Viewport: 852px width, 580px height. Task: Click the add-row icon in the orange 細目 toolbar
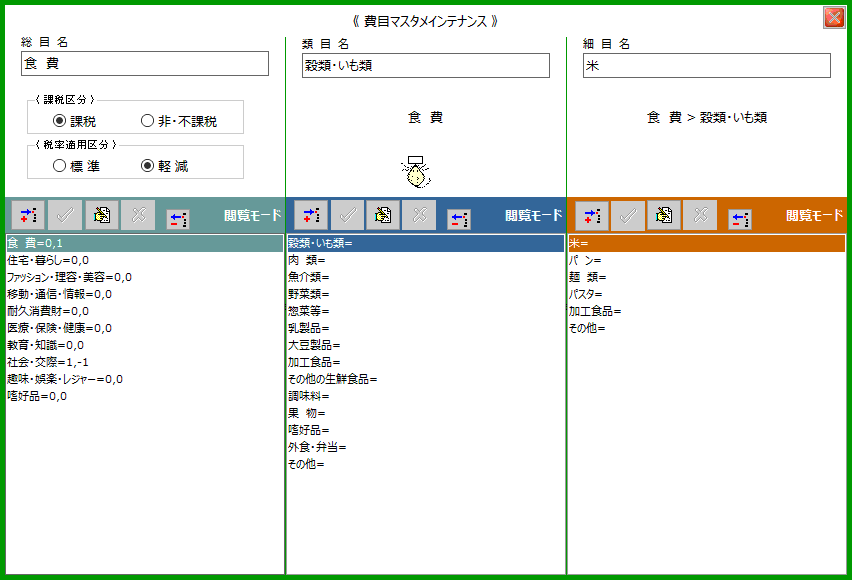[x=592, y=216]
